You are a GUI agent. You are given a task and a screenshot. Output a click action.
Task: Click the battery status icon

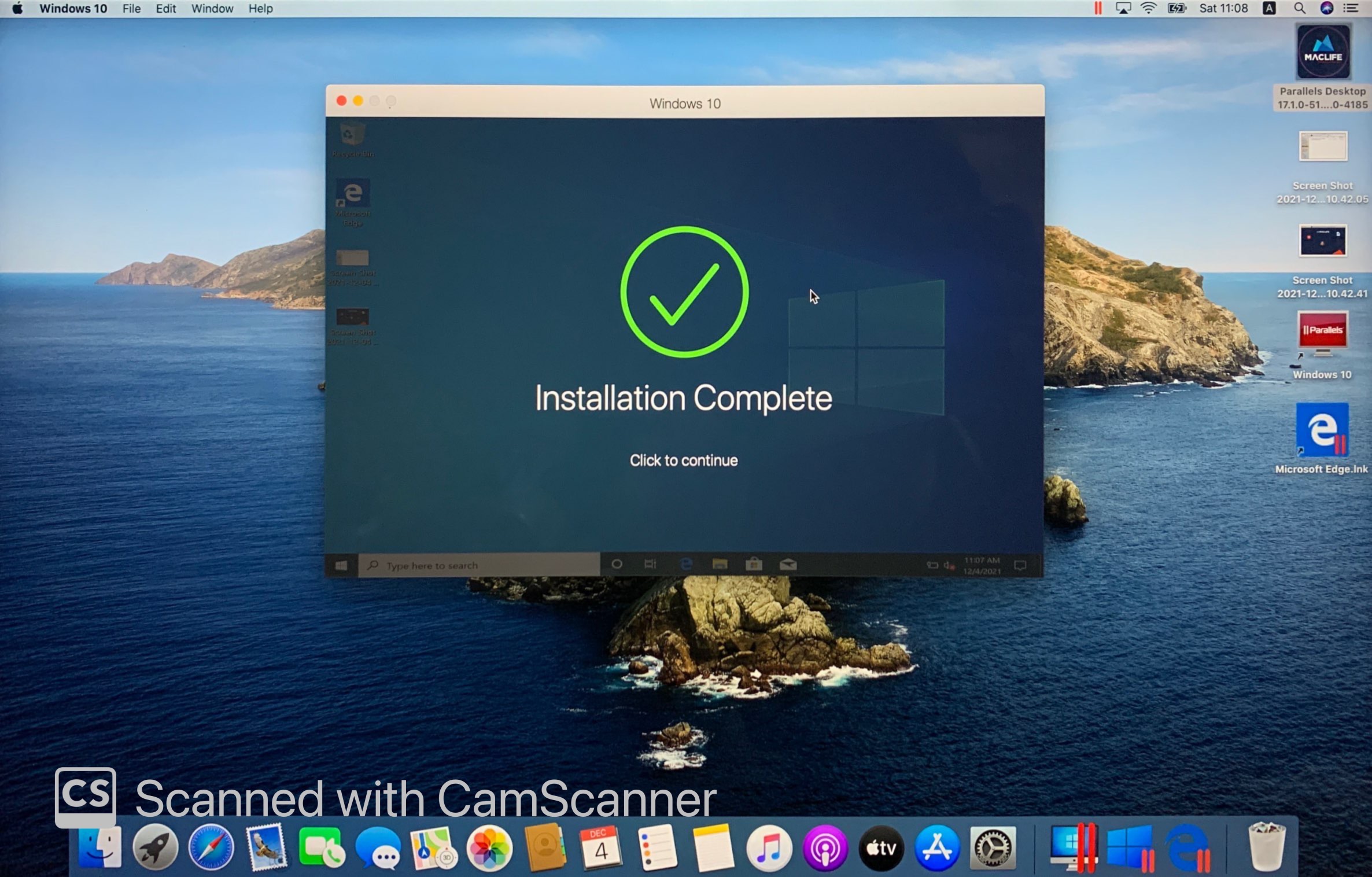1176,8
